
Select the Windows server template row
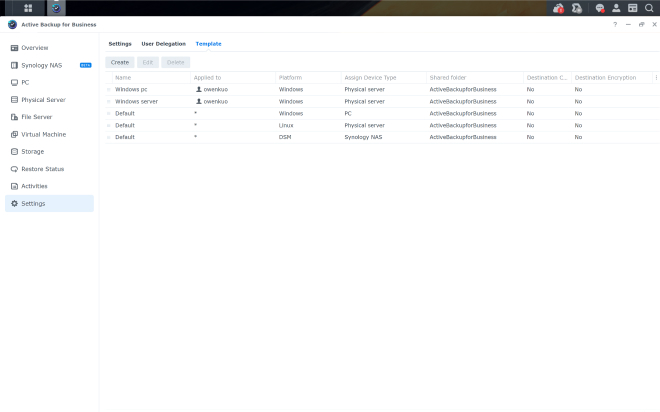tap(382, 101)
